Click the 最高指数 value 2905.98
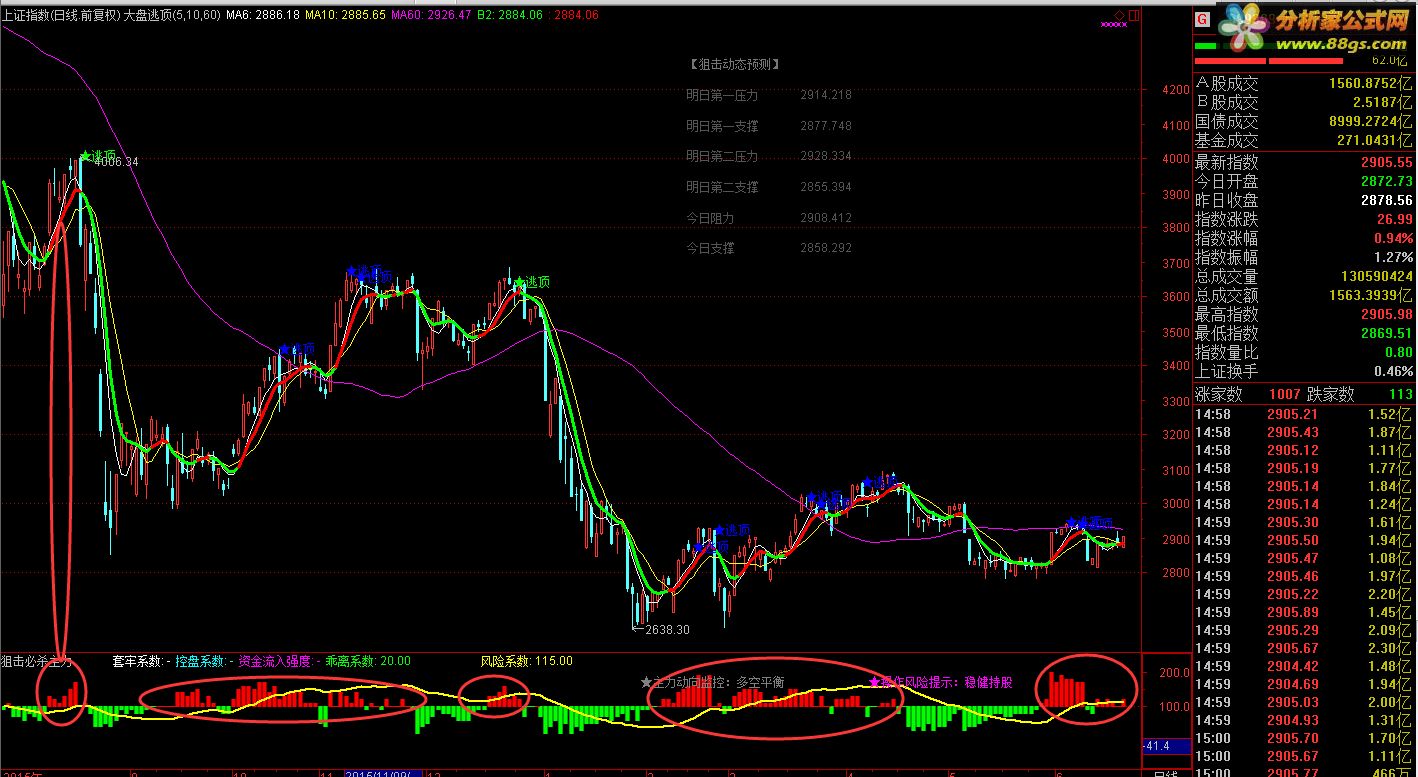1418x777 pixels. coord(1385,314)
